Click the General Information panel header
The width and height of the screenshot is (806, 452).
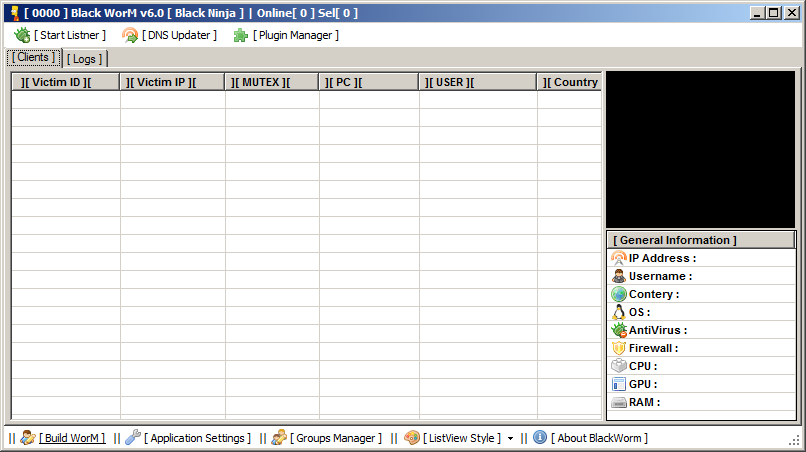700,240
